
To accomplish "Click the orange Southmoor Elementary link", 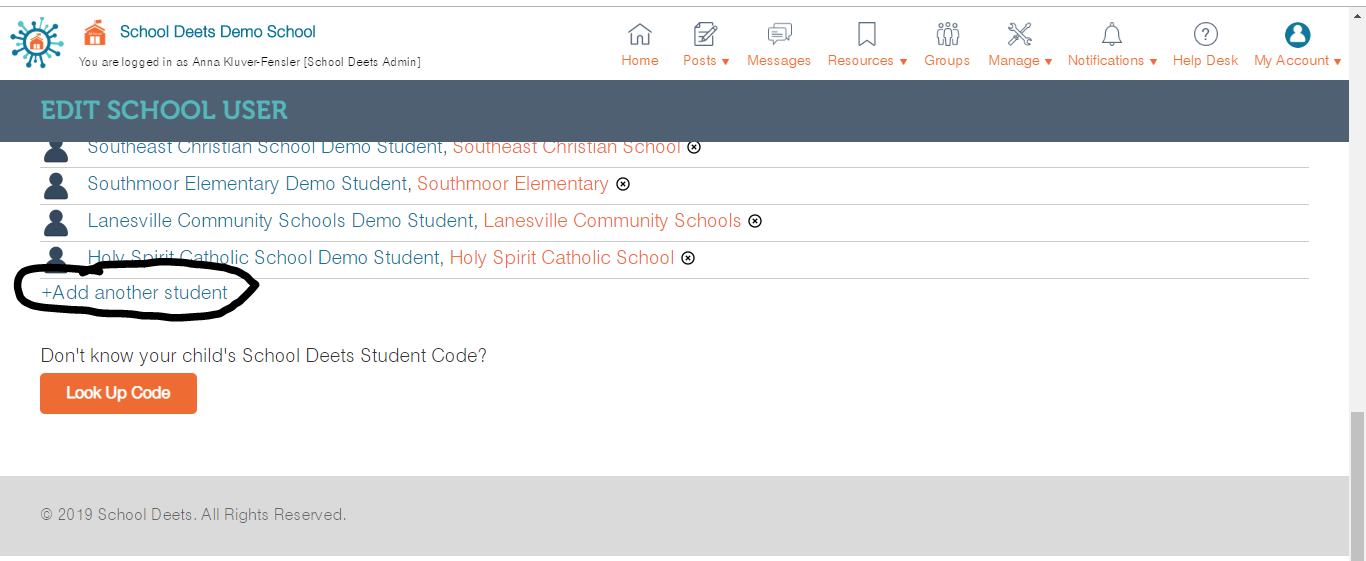I will (512, 184).
